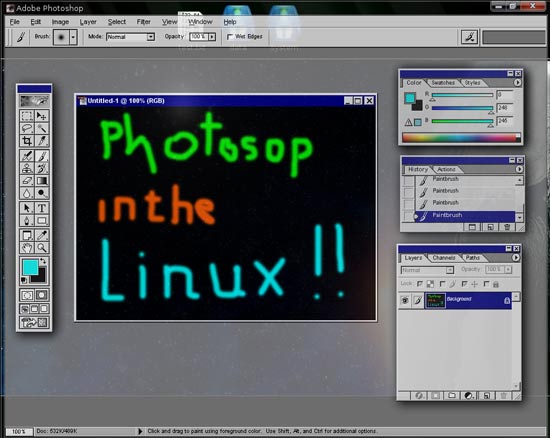Activate the Crop tool
550x438 pixels.
point(27,141)
